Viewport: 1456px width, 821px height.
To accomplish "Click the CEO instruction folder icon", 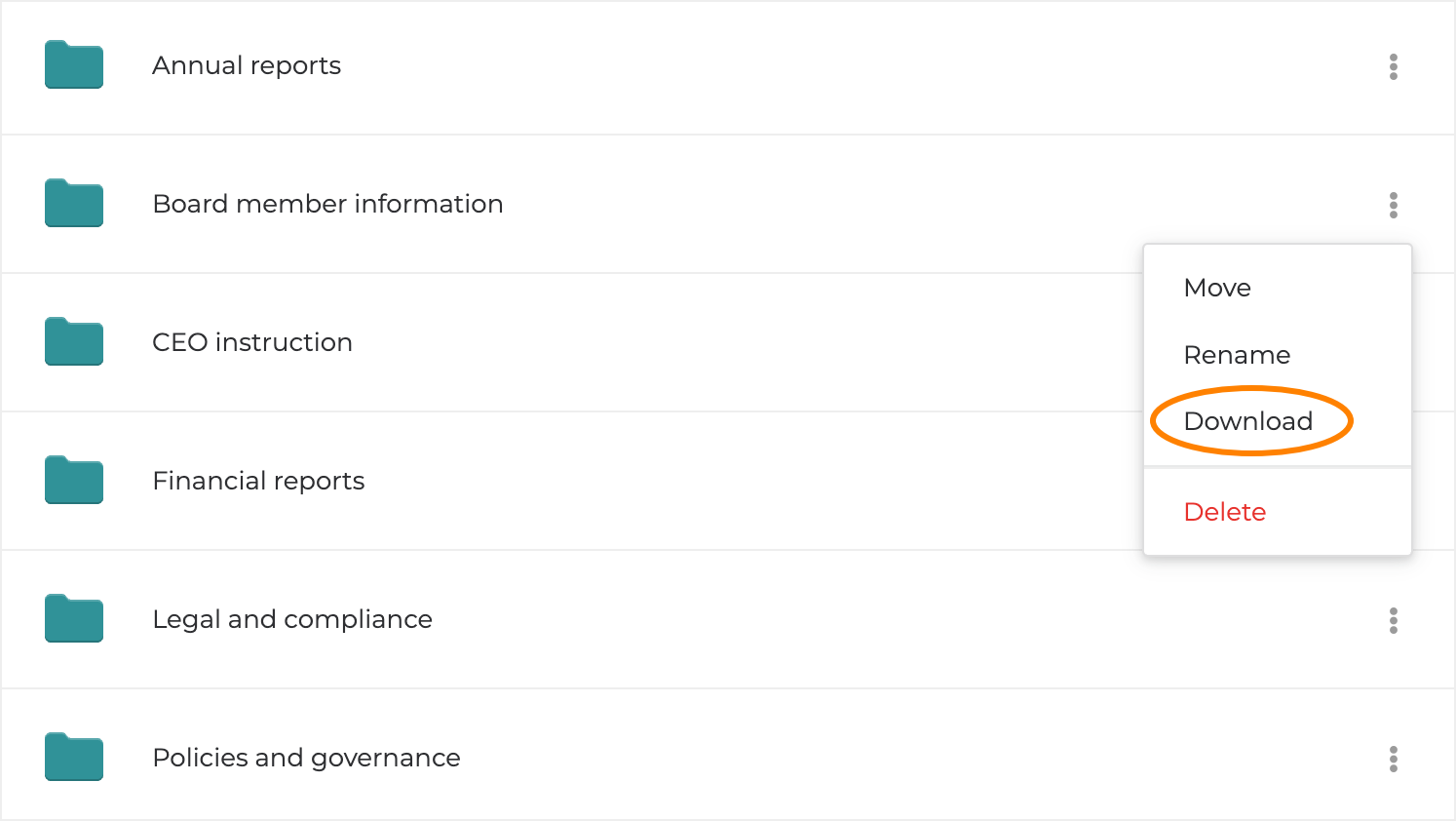I will coord(74,342).
